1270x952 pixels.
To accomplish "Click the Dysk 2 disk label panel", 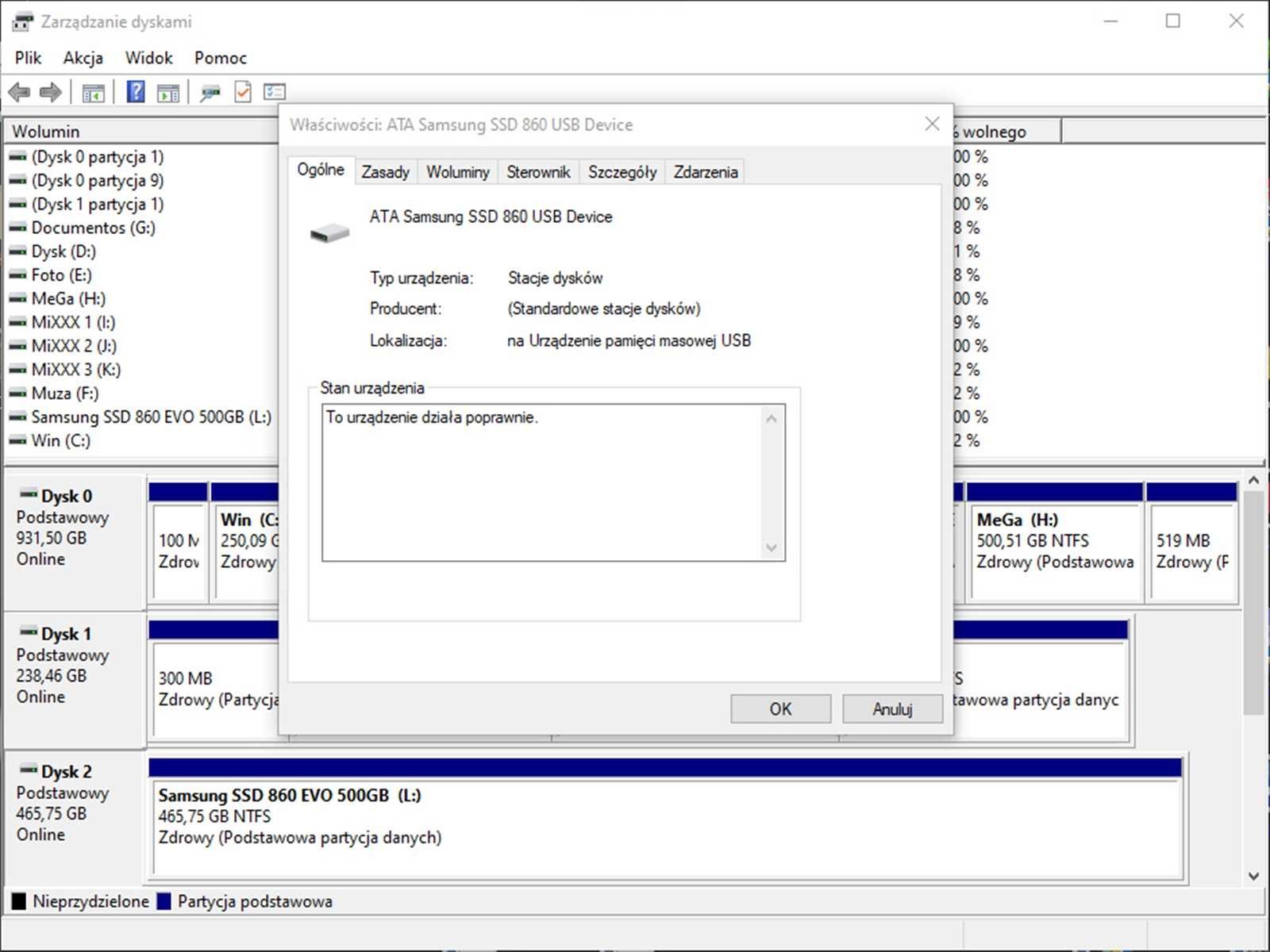I will [x=75, y=818].
